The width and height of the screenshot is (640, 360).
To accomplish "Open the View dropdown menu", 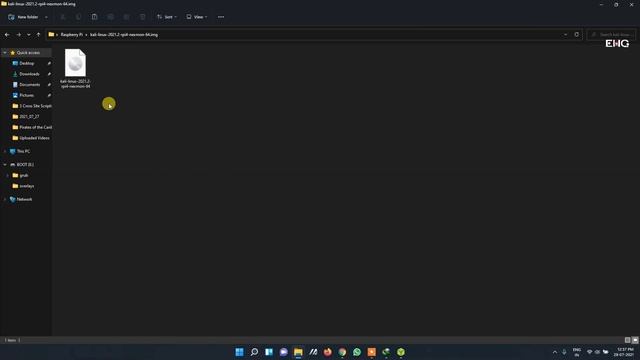I will click(197, 17).
